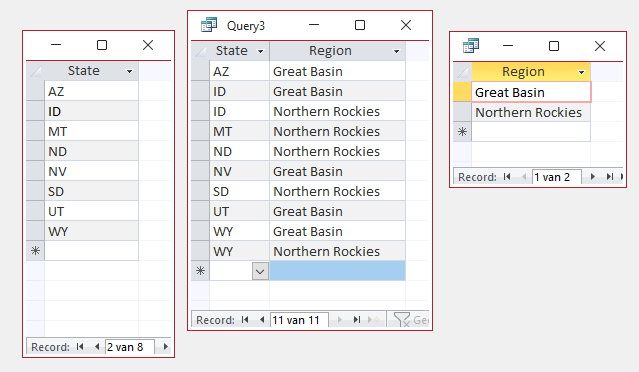Click record number box '2 van 8'

click(129, 347)
